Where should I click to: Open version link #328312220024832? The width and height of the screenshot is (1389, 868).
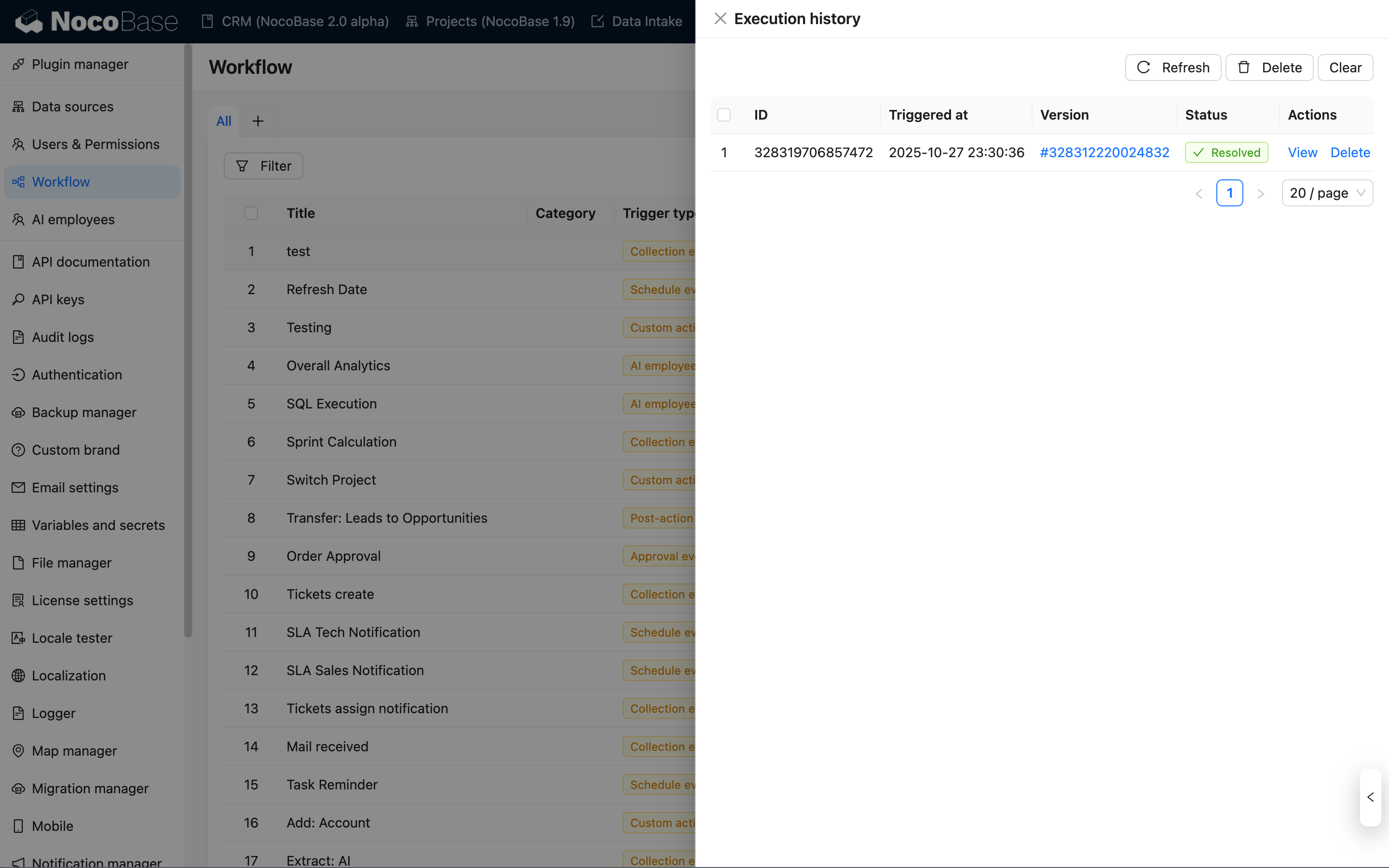(x=1104, y=152)
